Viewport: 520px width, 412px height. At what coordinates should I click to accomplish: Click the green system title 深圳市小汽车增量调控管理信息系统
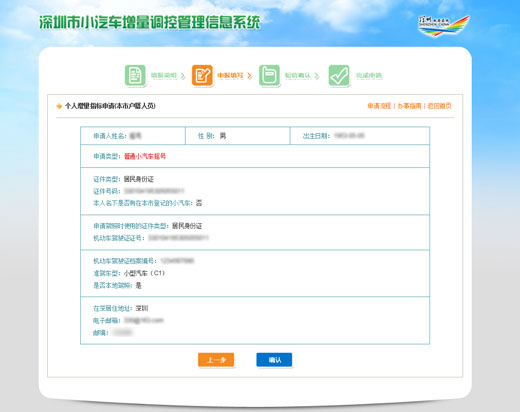[150, 23]
